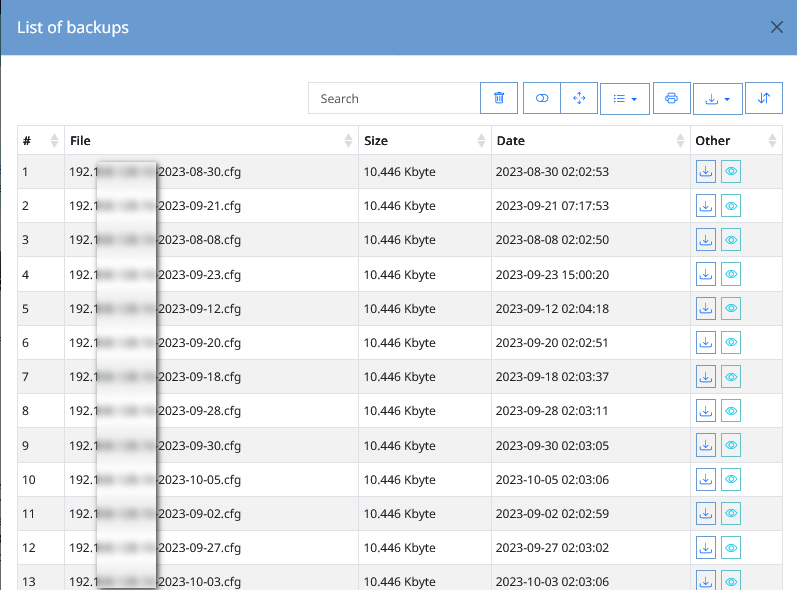Download the 2023-08-30.cfg backup

[706, 171]
